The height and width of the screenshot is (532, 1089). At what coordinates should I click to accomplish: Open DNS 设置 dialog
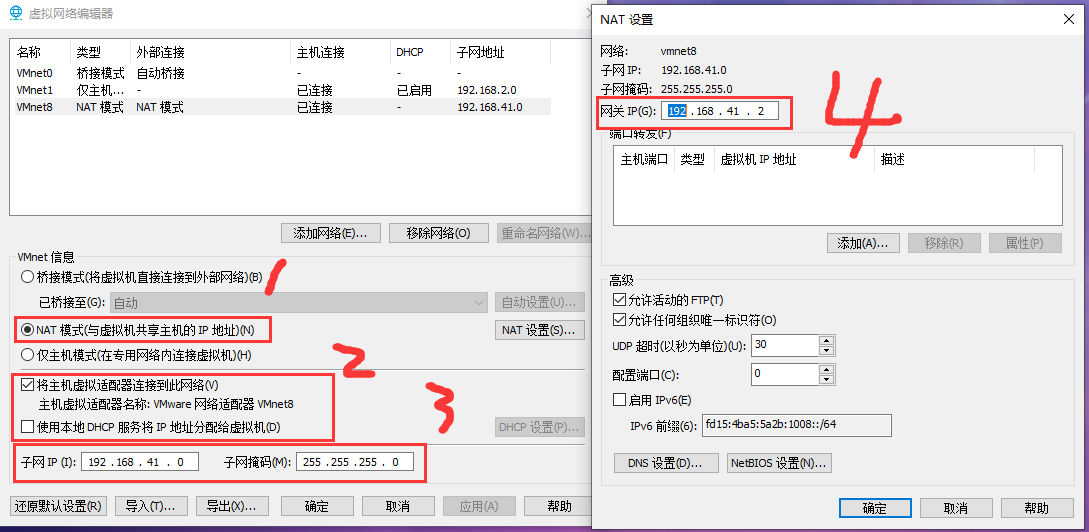[666, 463]
